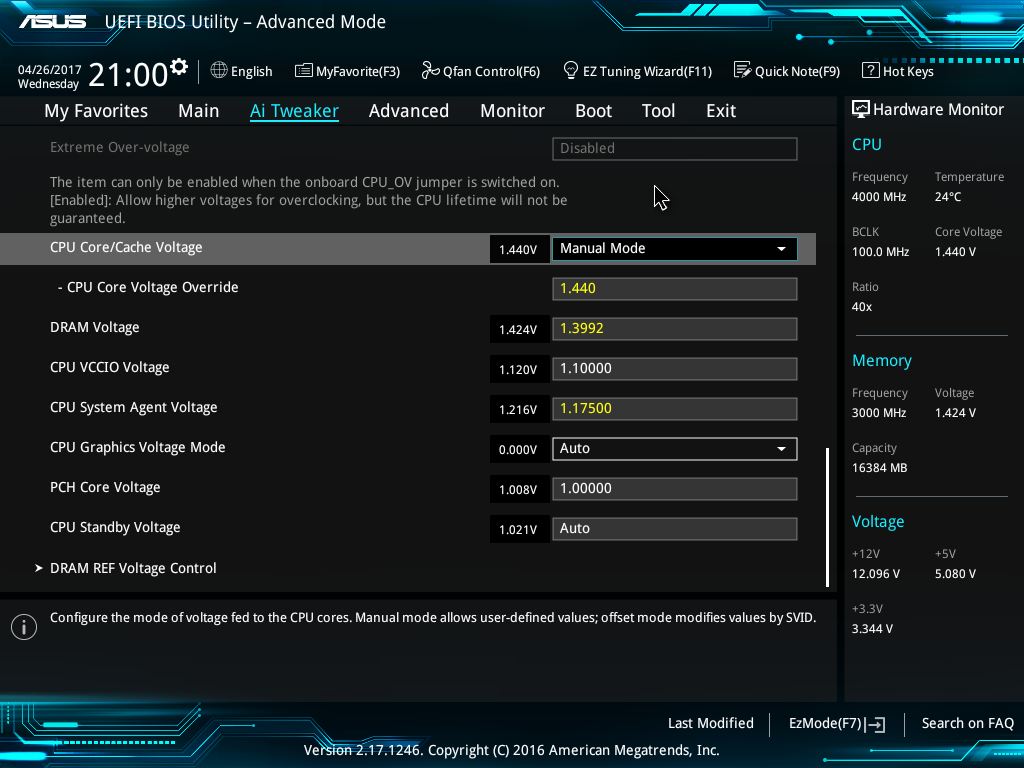Click the Hot Keys question mark icon

click(871, 70)
